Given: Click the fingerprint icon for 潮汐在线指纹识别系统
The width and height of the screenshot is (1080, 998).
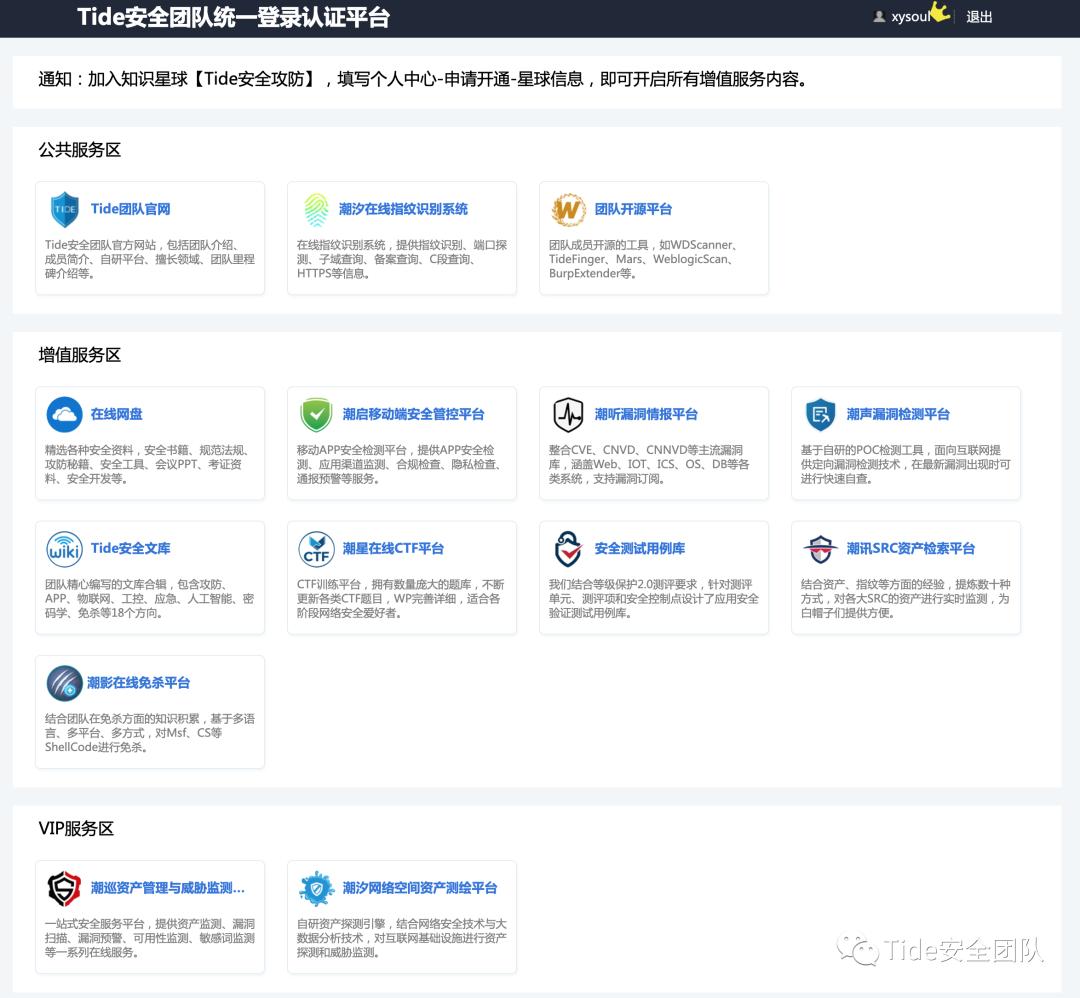Looking at the screenshot, I should [x=316, y=209].
